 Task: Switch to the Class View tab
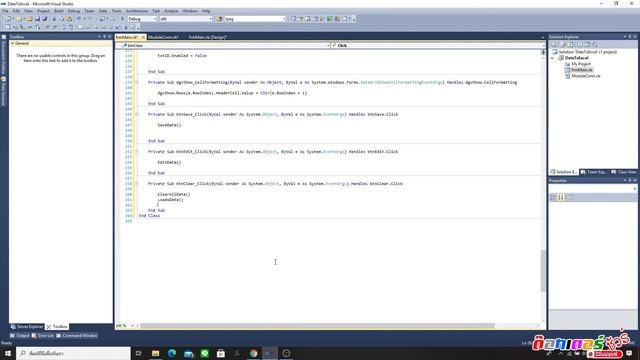623,172
